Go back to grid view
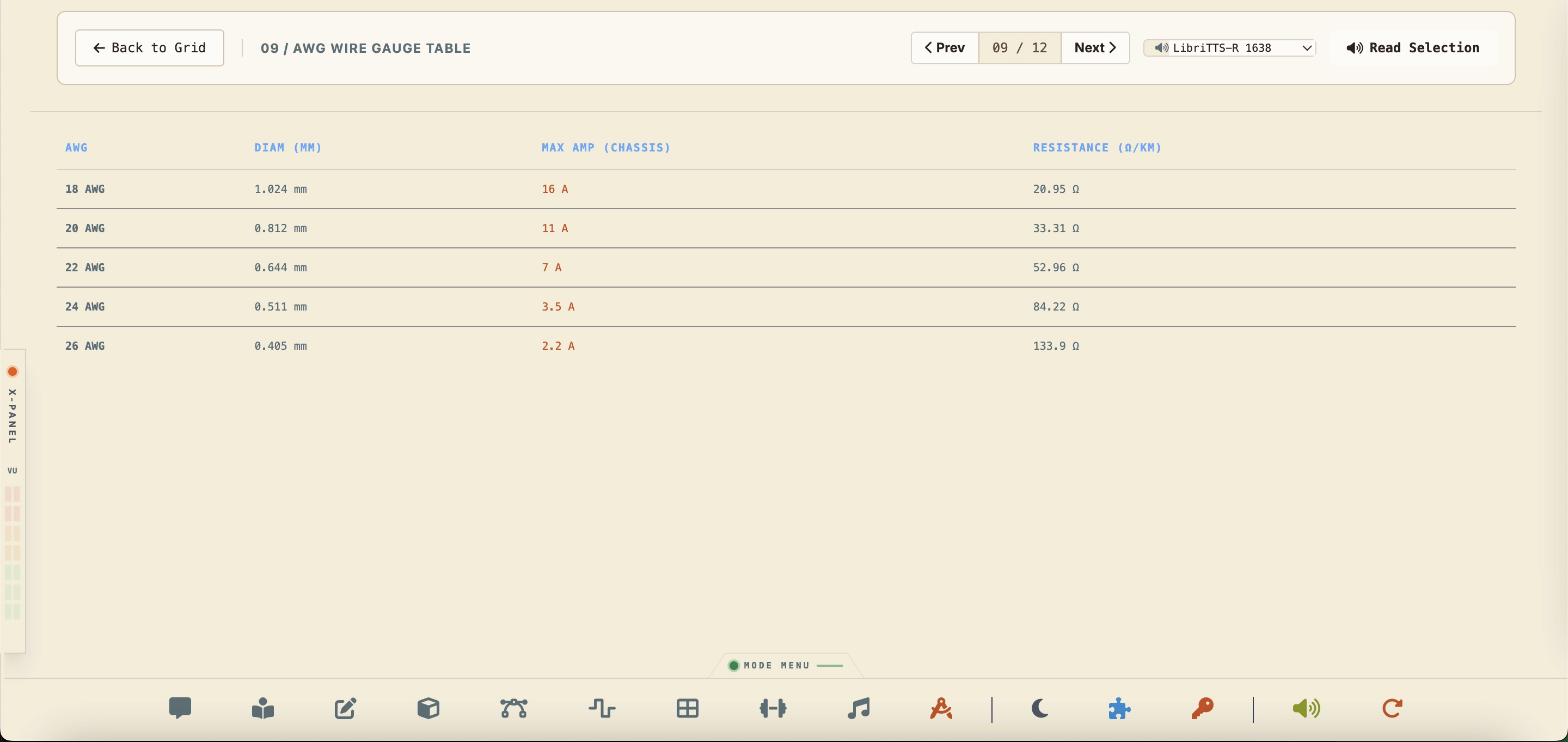This screenshot has width=1568, height=742. coord(150,47)
